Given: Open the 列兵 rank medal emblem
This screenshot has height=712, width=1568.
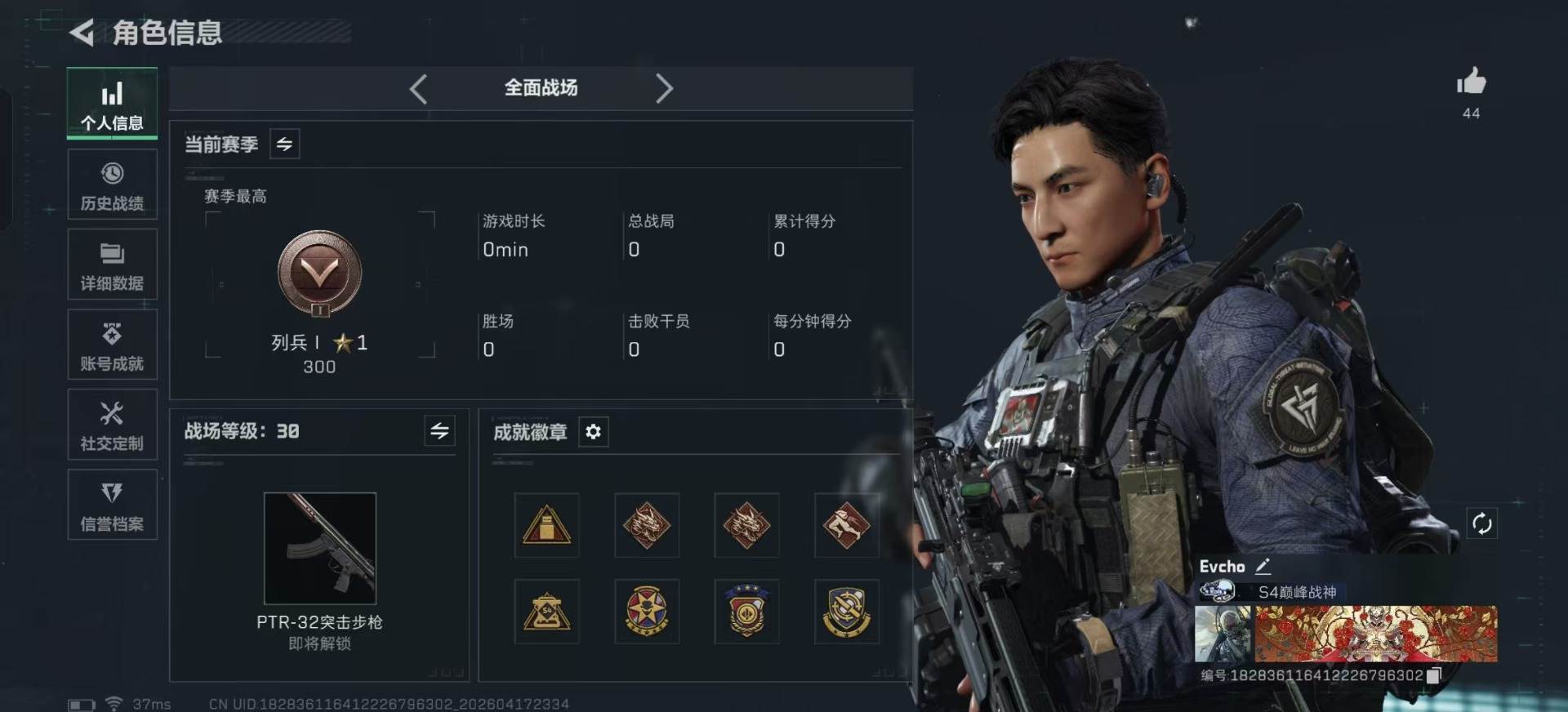Looking at the screenshot, I should point(319,274).
